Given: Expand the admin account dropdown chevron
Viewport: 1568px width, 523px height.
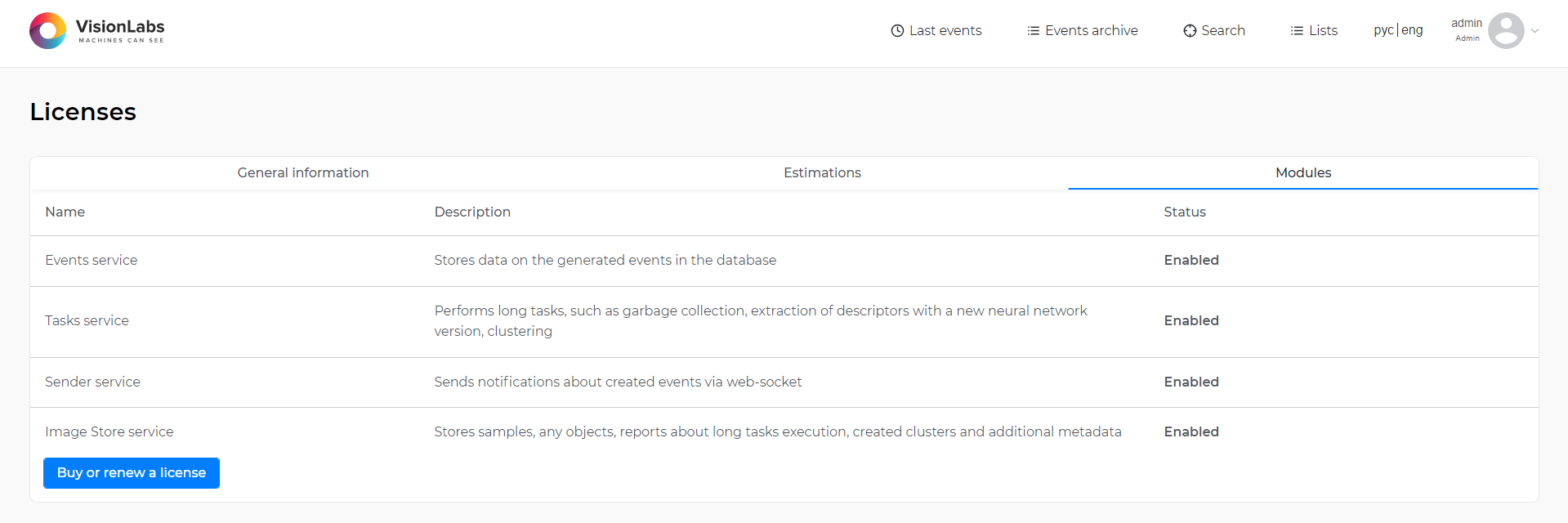Looking at the screenshot, I should point(1535,31).
